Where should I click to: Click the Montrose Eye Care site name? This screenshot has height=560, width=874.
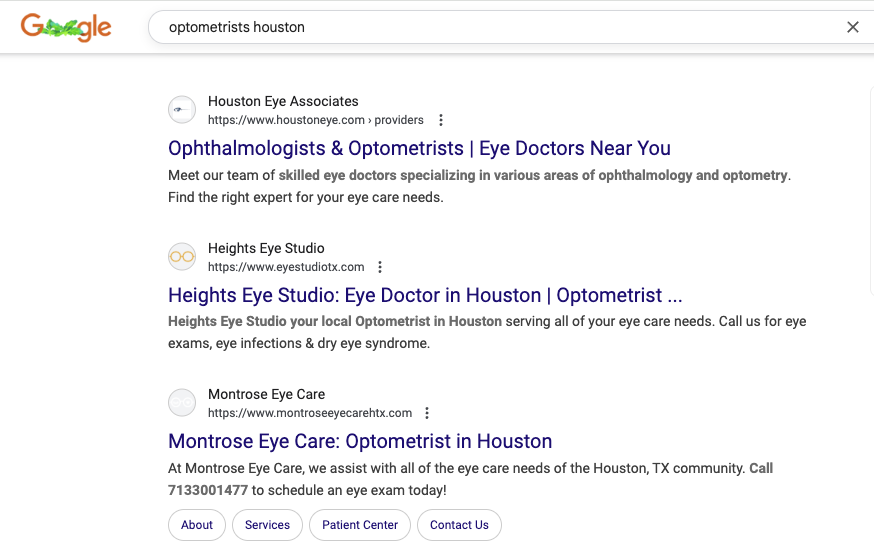pos(266,395)
